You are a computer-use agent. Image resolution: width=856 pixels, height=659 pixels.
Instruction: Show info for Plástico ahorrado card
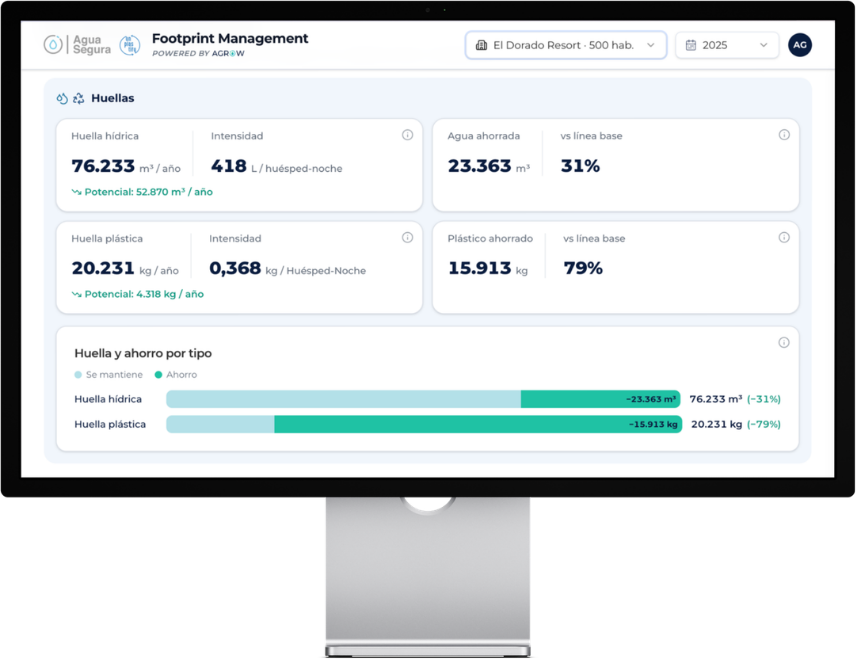coord(784,238)
